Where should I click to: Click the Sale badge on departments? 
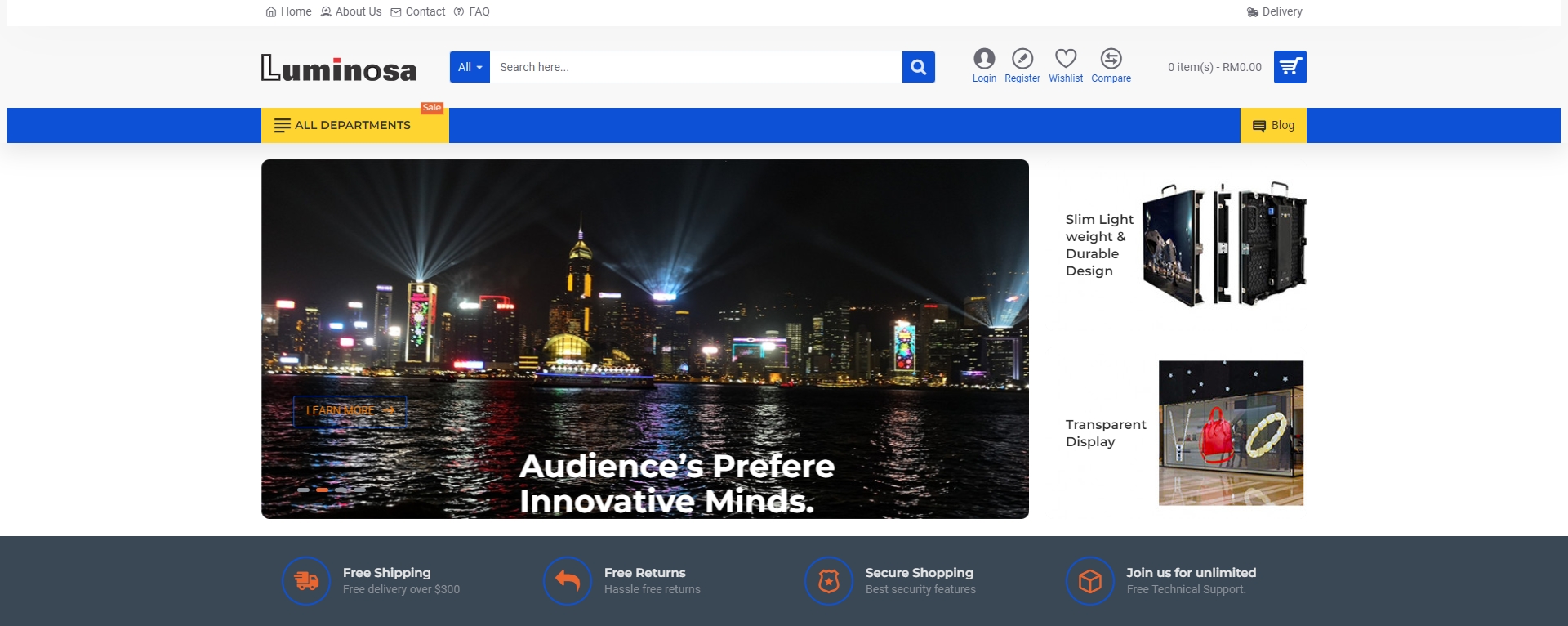(x=432, y=108)
